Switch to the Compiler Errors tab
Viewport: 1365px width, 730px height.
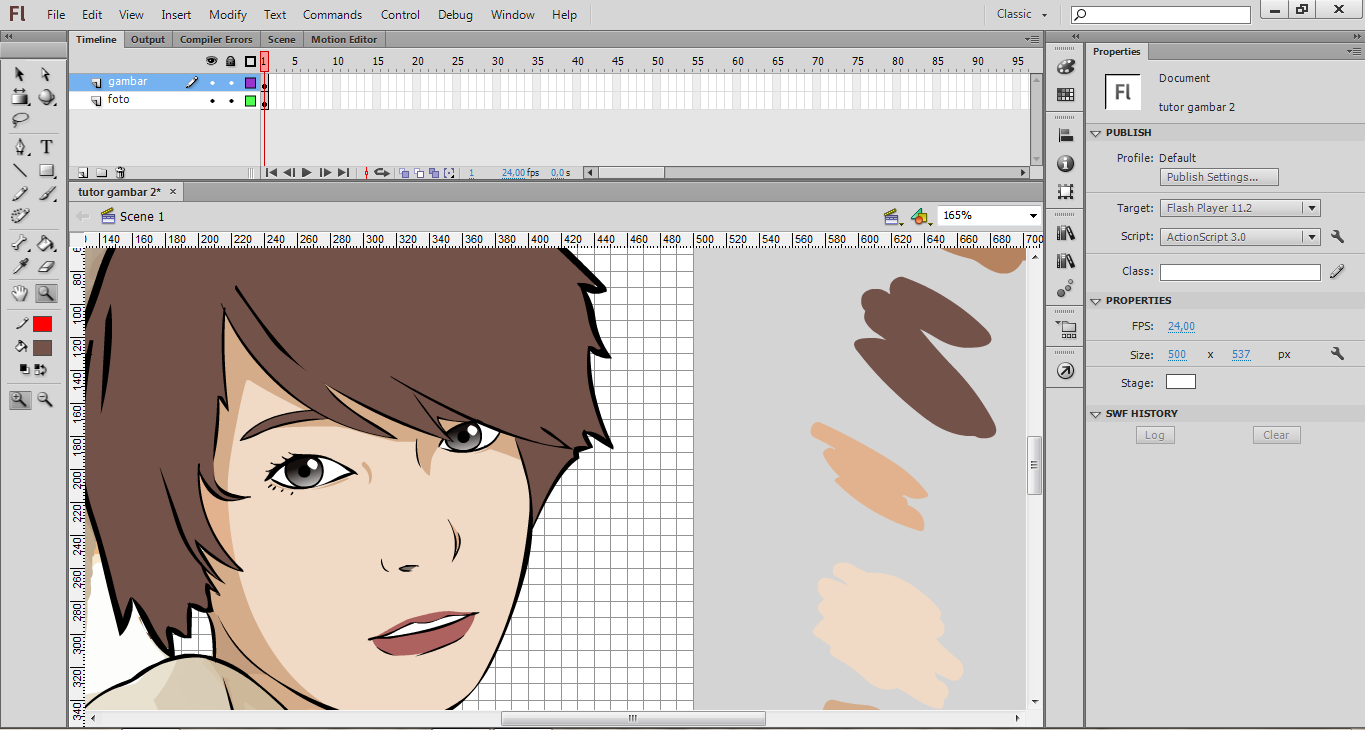click(216, 40)
